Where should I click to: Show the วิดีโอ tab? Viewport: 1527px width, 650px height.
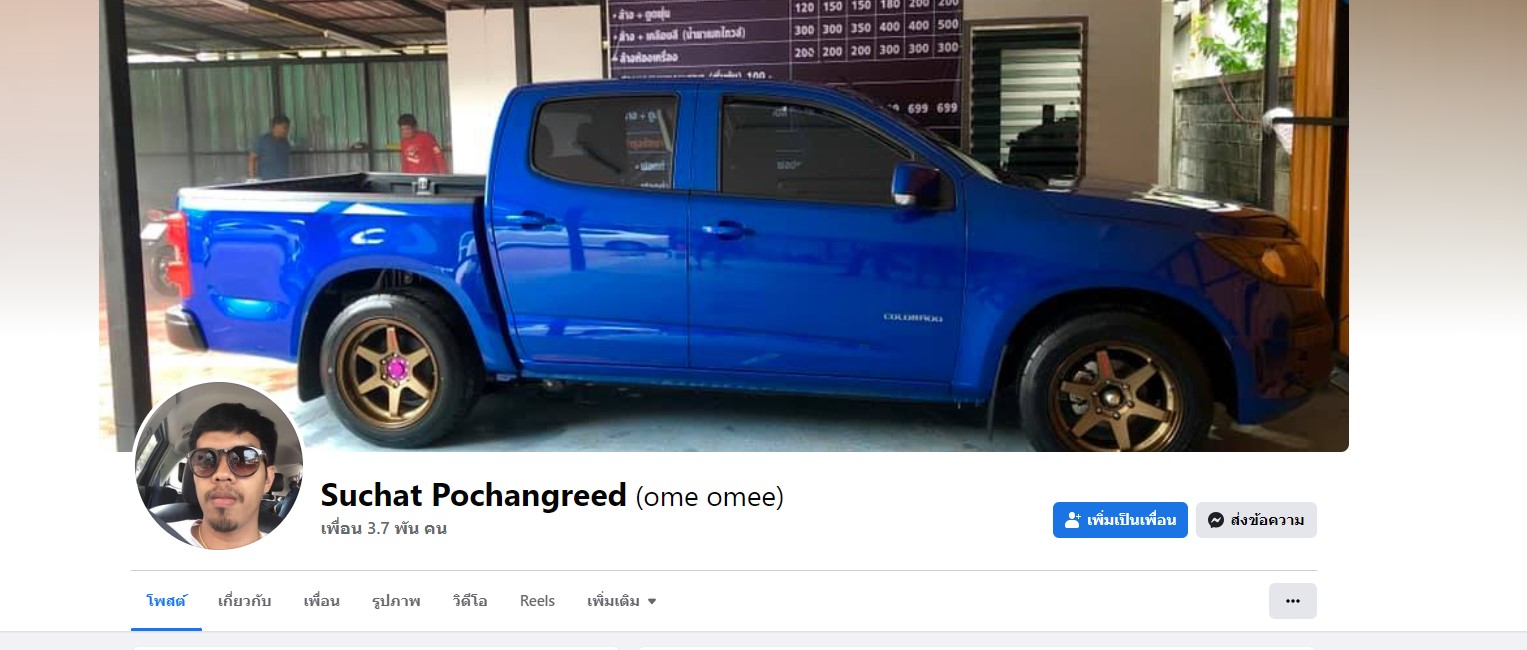click(x=470, y=601)
